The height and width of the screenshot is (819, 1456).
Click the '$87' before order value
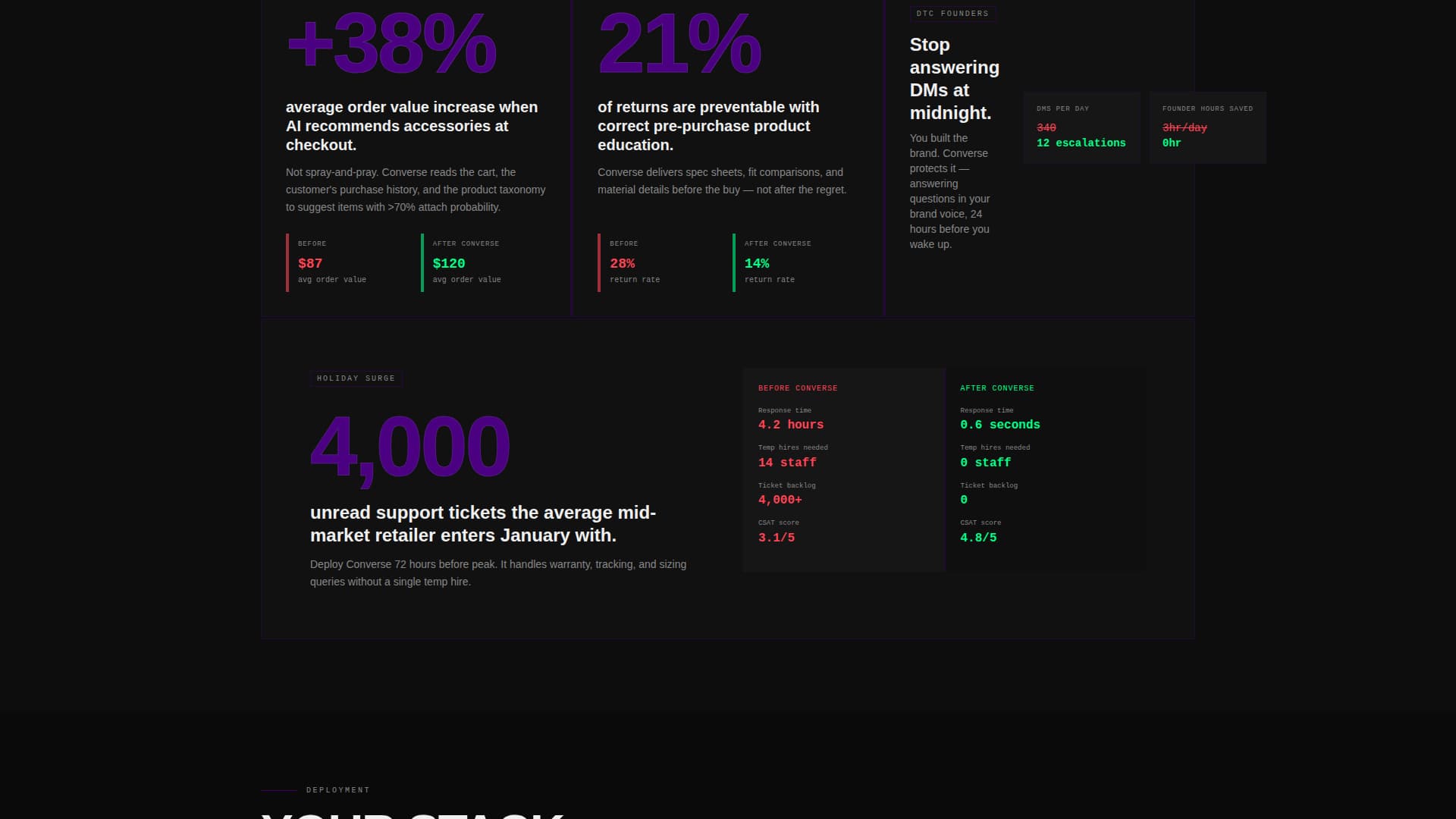click(x=310, y=263)
